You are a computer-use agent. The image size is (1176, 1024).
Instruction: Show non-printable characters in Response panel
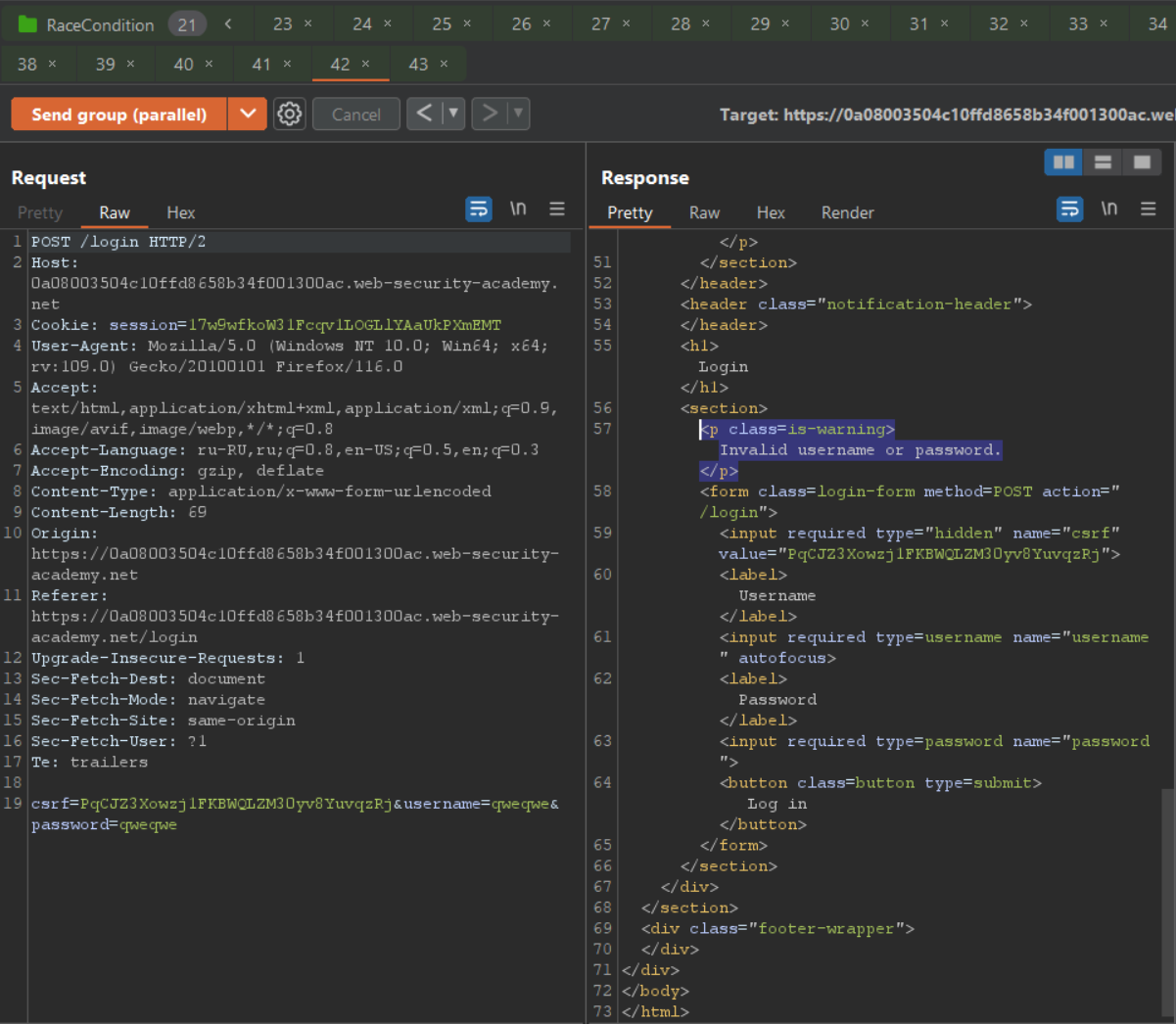click(1109, 209)
